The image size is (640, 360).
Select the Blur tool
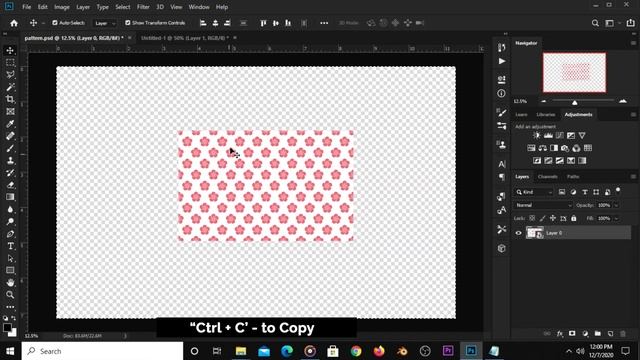point(10,209)
